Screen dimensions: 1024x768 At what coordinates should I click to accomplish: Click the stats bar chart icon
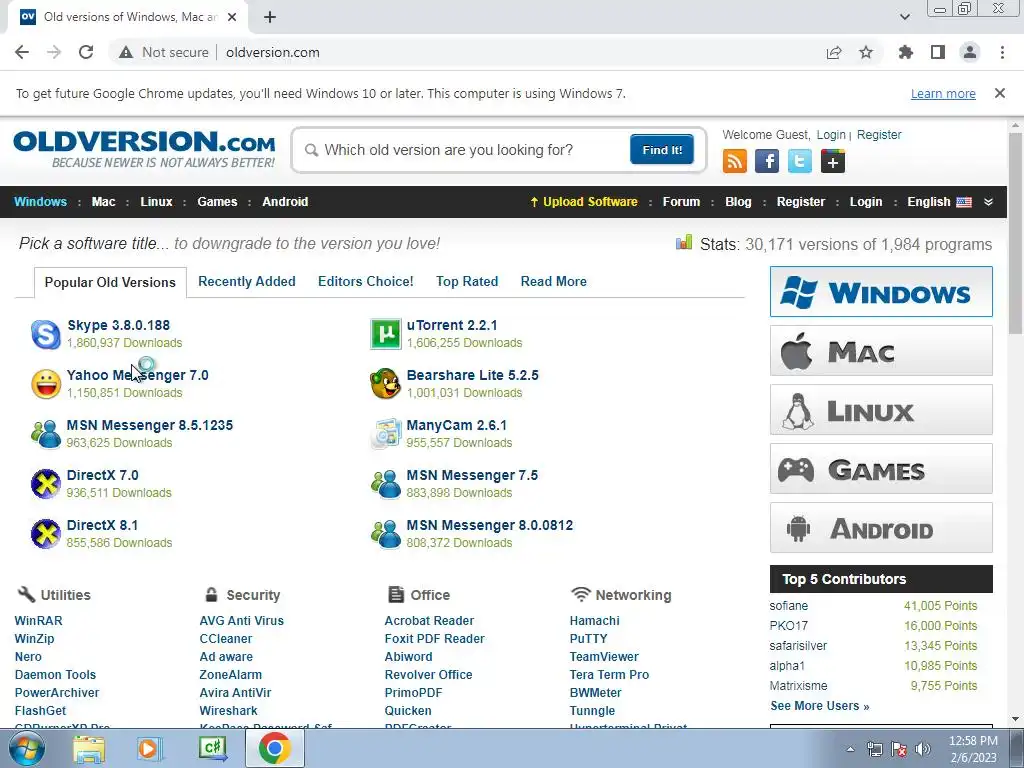click(684, 243)
